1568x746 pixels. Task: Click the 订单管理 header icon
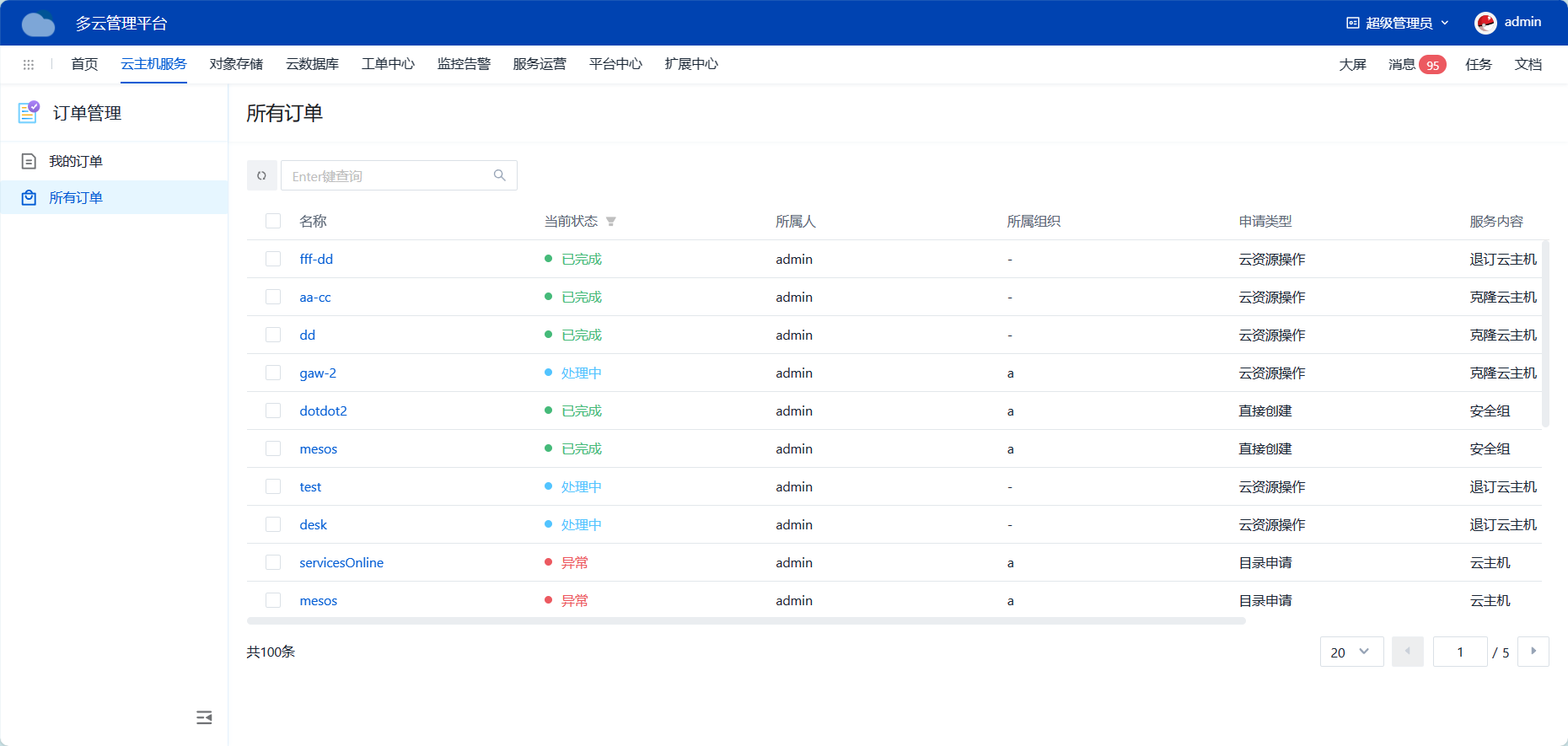coord(29,112)
